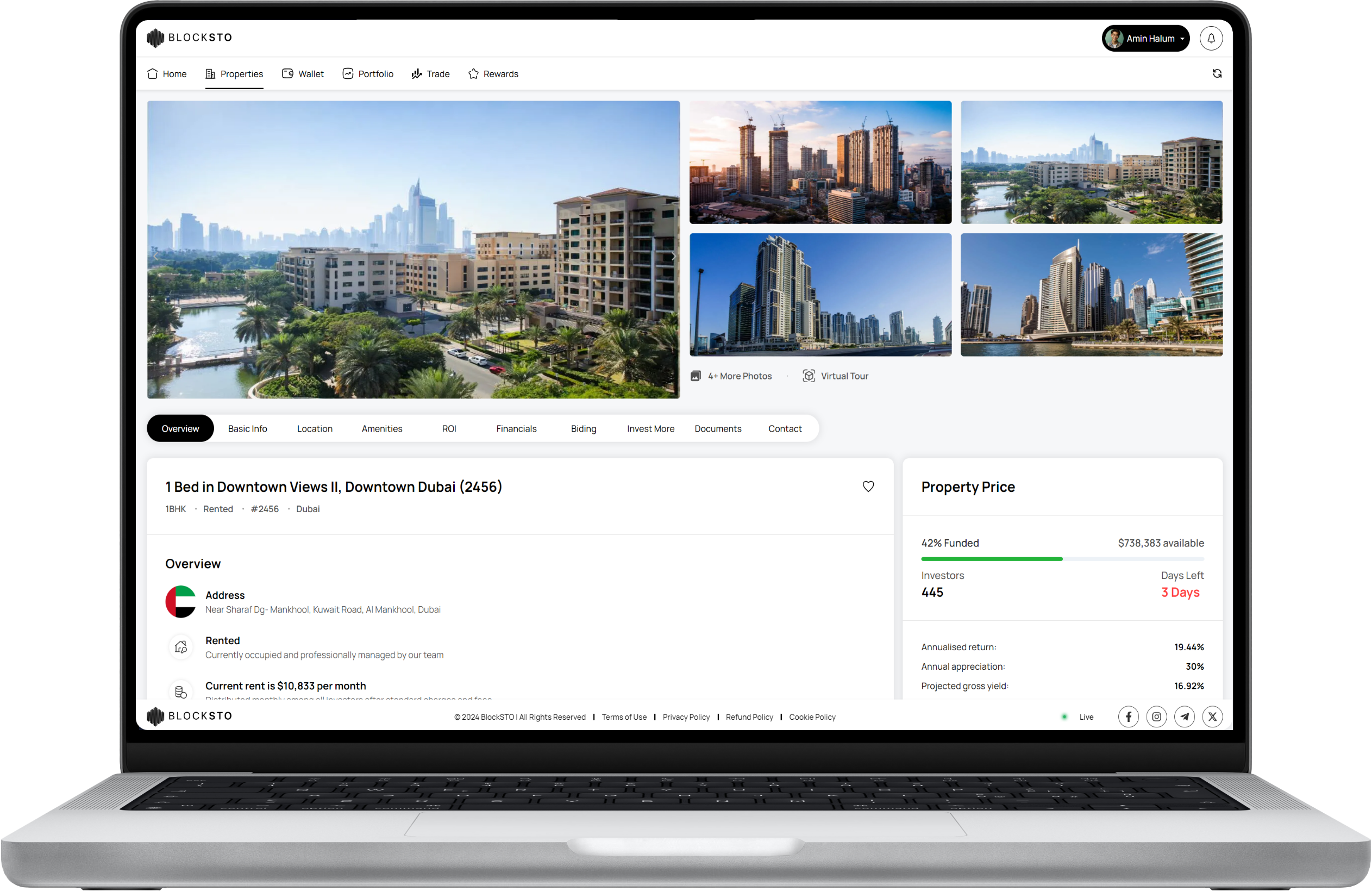The width and height of the screenshot is (1372, 891).
Task: Click Amin Halum profile avatar
Action: tap(1113, 38)
